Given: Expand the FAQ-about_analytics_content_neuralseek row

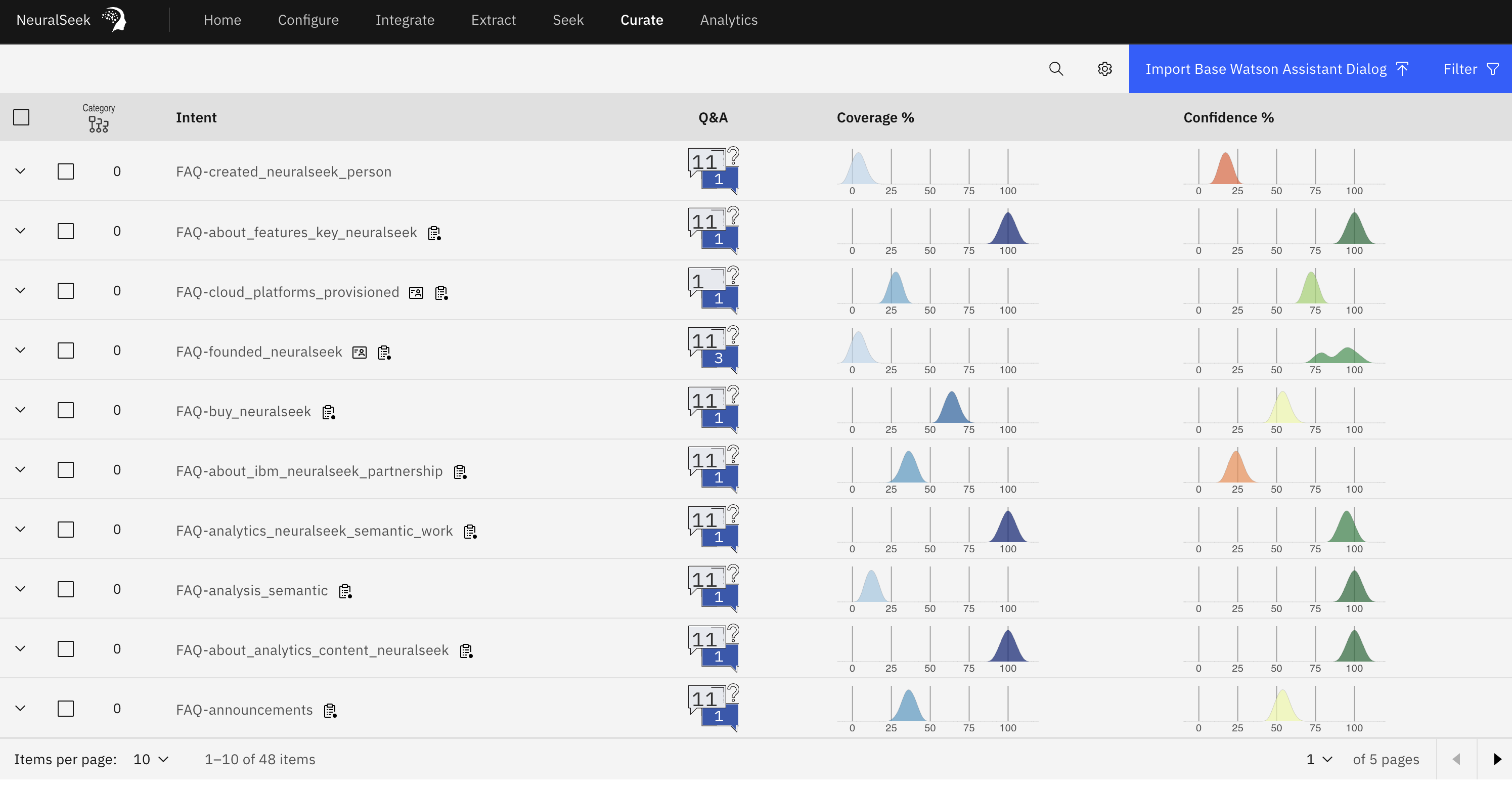Looking at the screenshot, I should click(20, 649).
